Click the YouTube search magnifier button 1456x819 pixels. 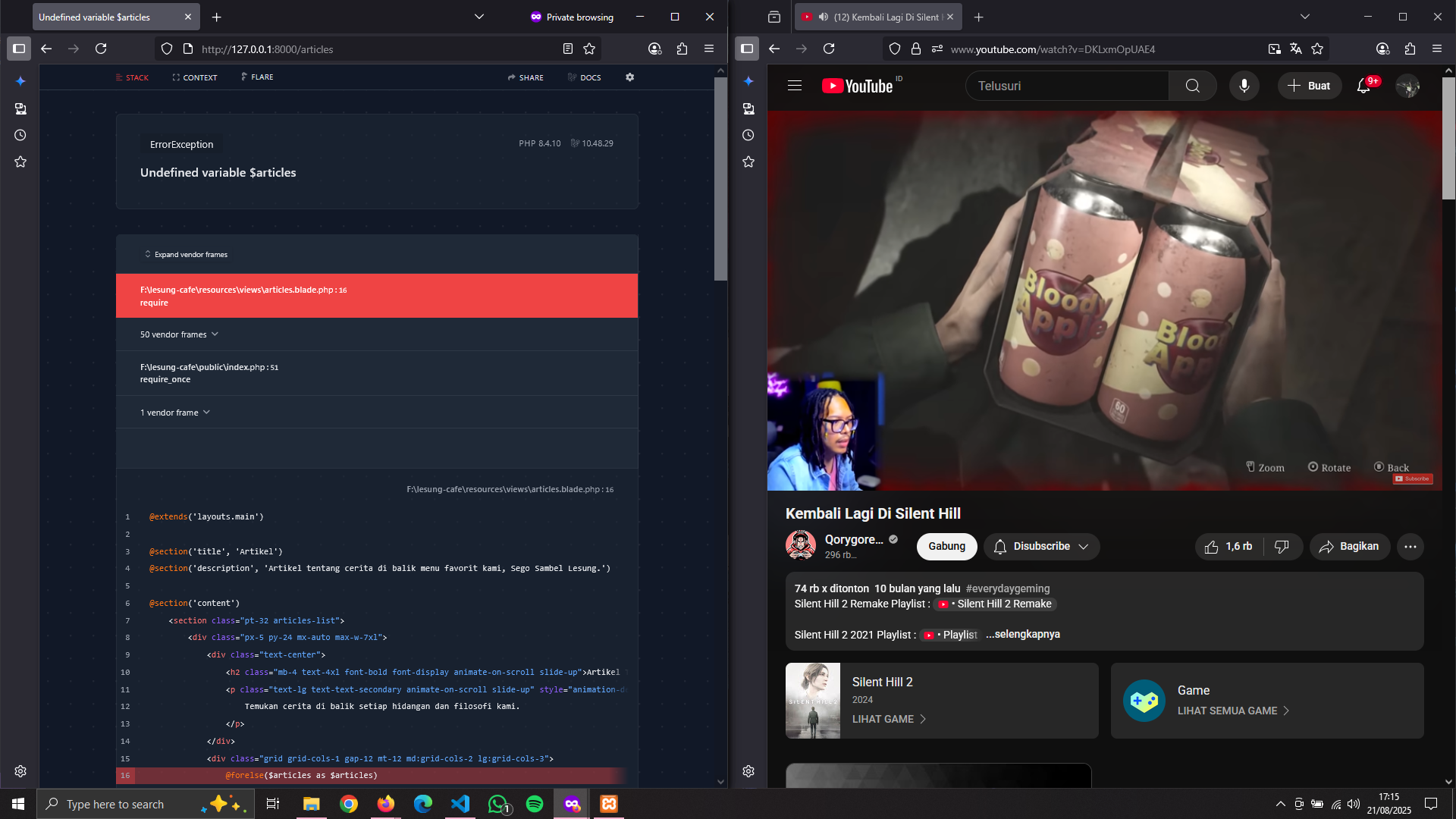(x=1192, y=86)
